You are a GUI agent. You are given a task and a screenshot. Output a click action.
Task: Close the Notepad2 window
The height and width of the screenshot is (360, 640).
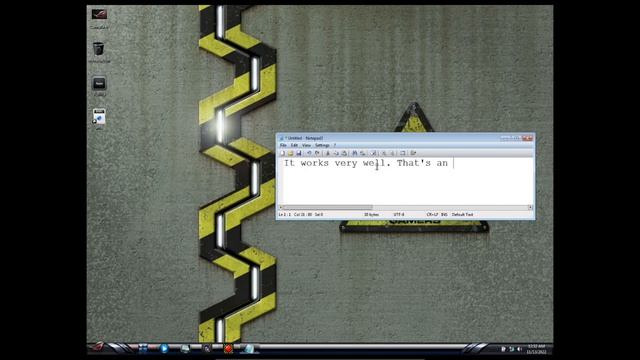(x=528, y=138)
